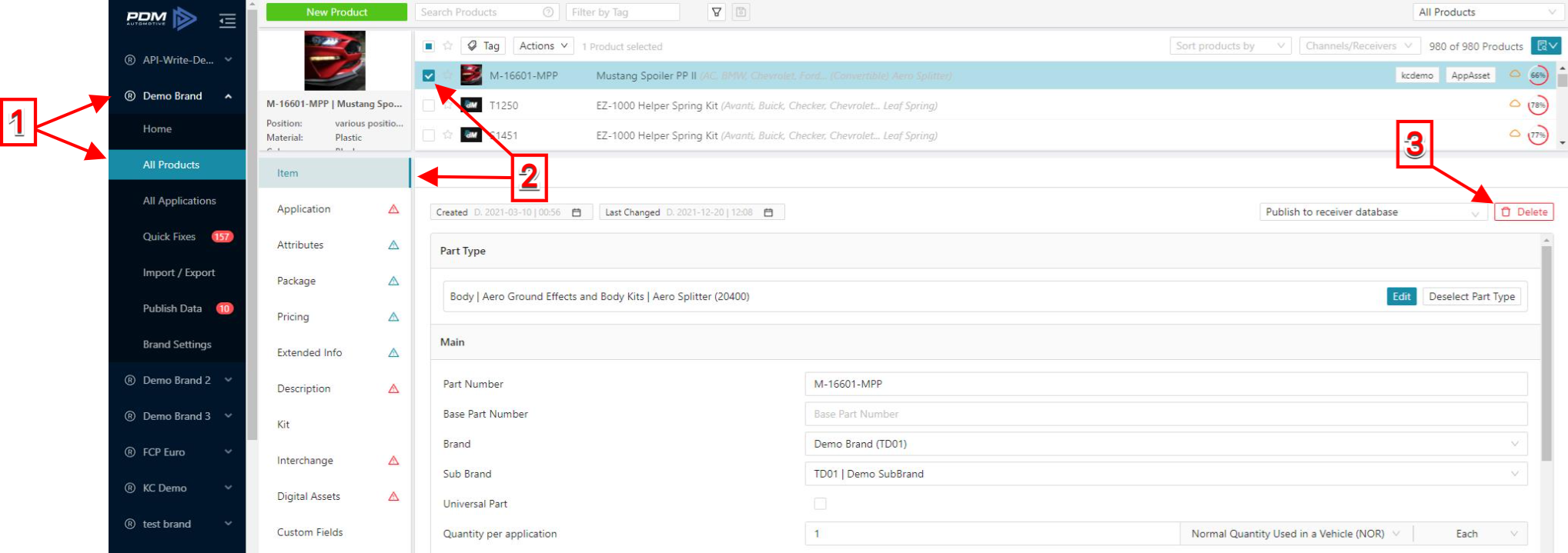Toggle the select-all products checkbox
This screenshot has width=1568, height=553.
(429, 46)
